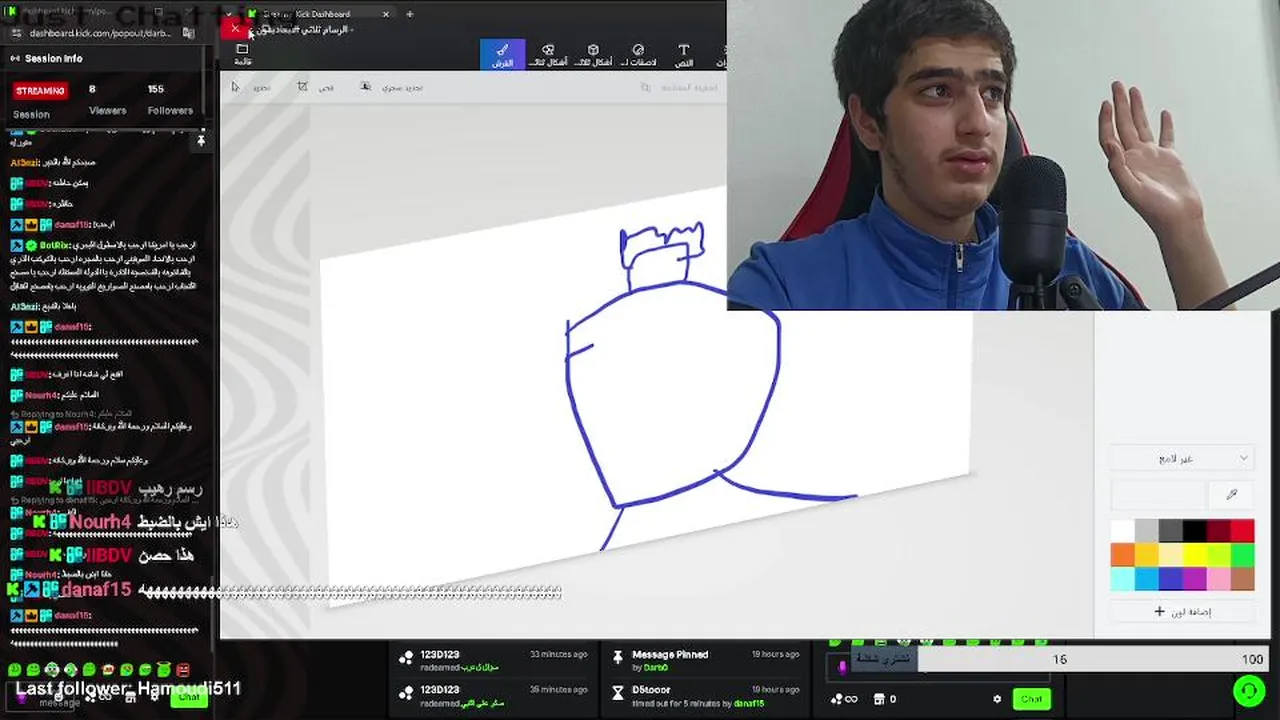This screenshot has height=720, width=1280.
Task: Pick the purple color swatch
Action: [x=1194, y=578]
